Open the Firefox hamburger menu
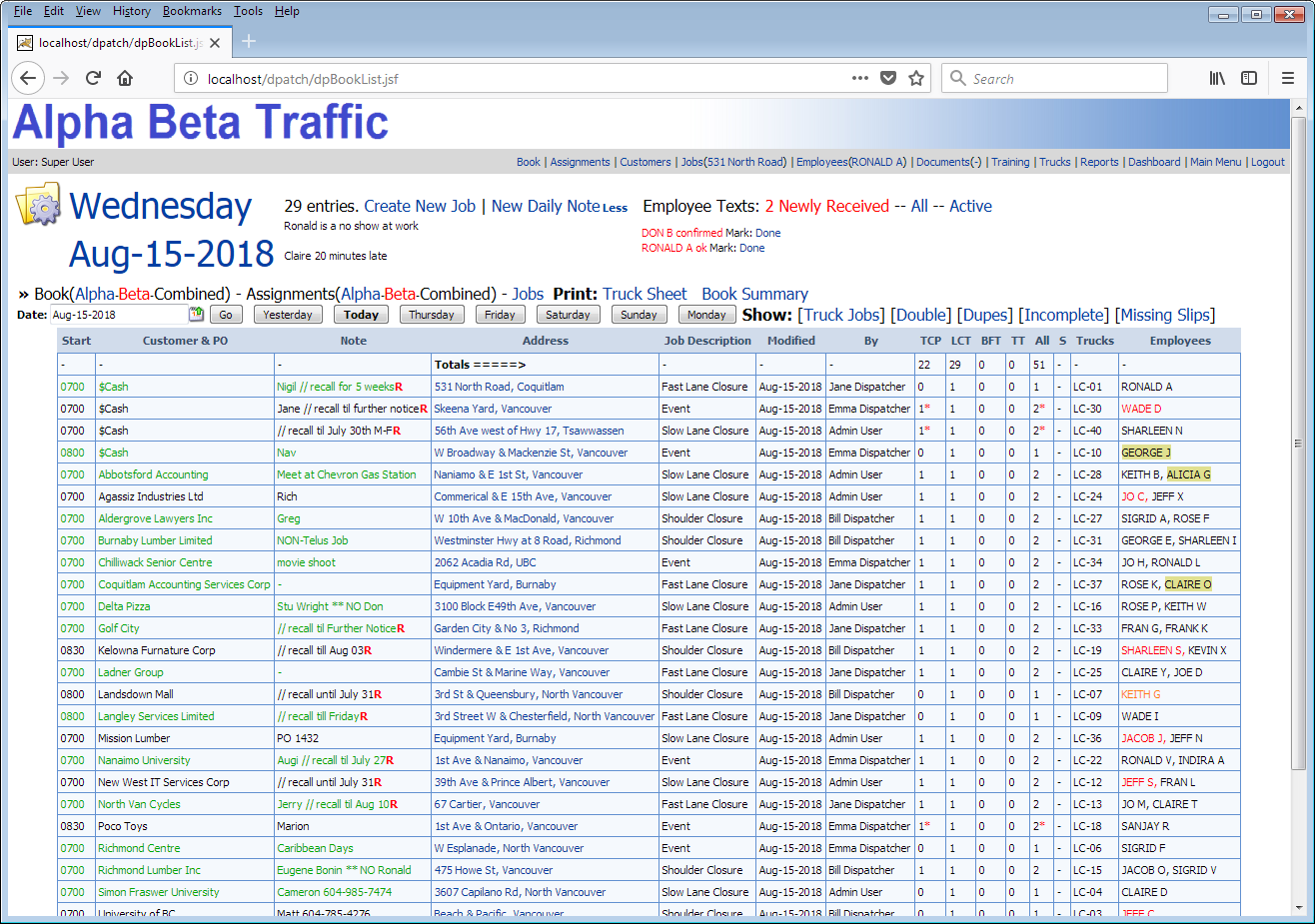Screen dimensions: 1315x924 (1288, 78)
